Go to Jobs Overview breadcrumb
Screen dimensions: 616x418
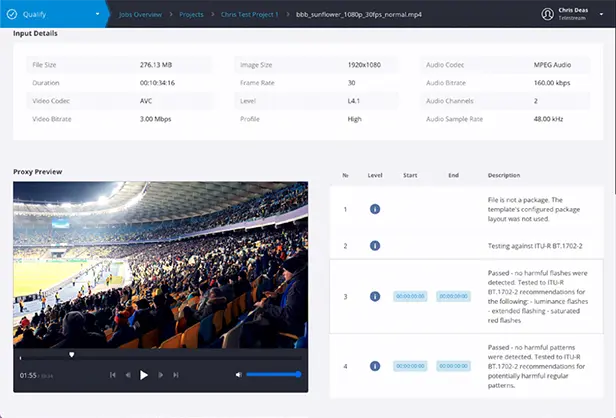click(140, 15)
